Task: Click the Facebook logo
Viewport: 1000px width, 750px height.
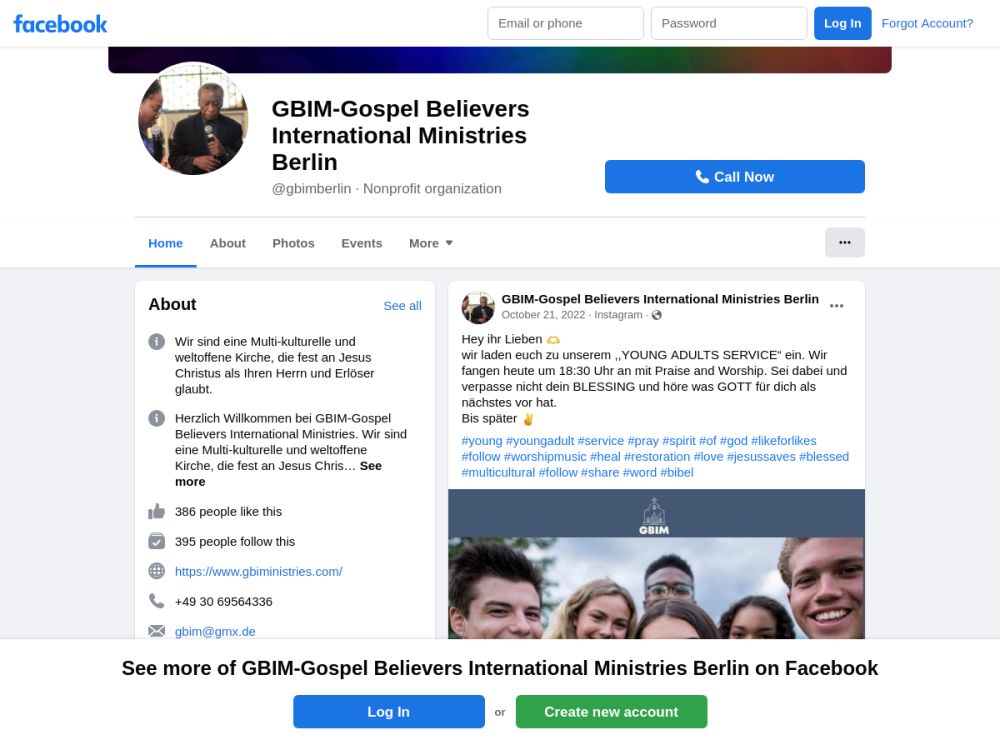Action: coord(60,24)
